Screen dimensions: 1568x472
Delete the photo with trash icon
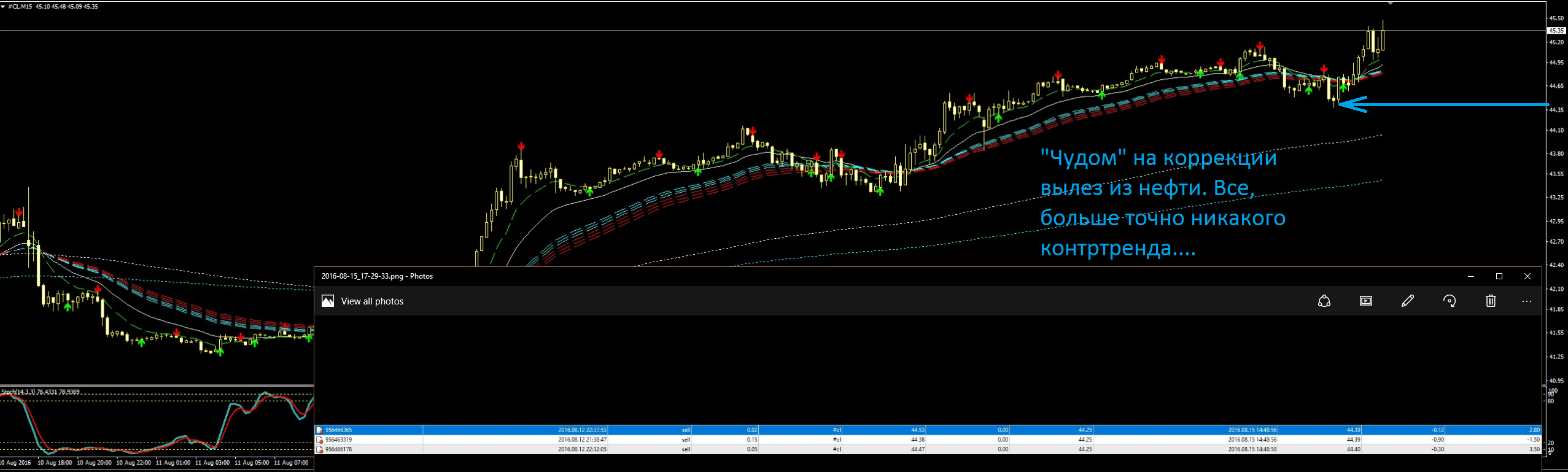[x=1491, y=301]
